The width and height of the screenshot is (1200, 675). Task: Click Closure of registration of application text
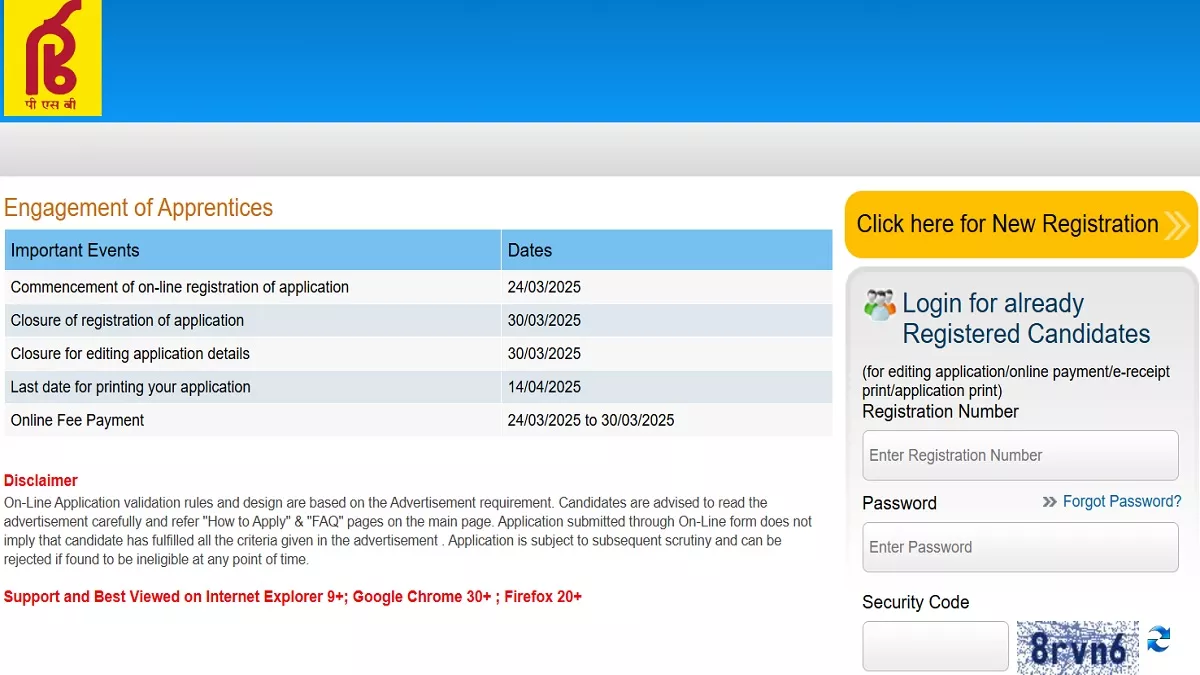pyautogui.click(x=127, y=320)
